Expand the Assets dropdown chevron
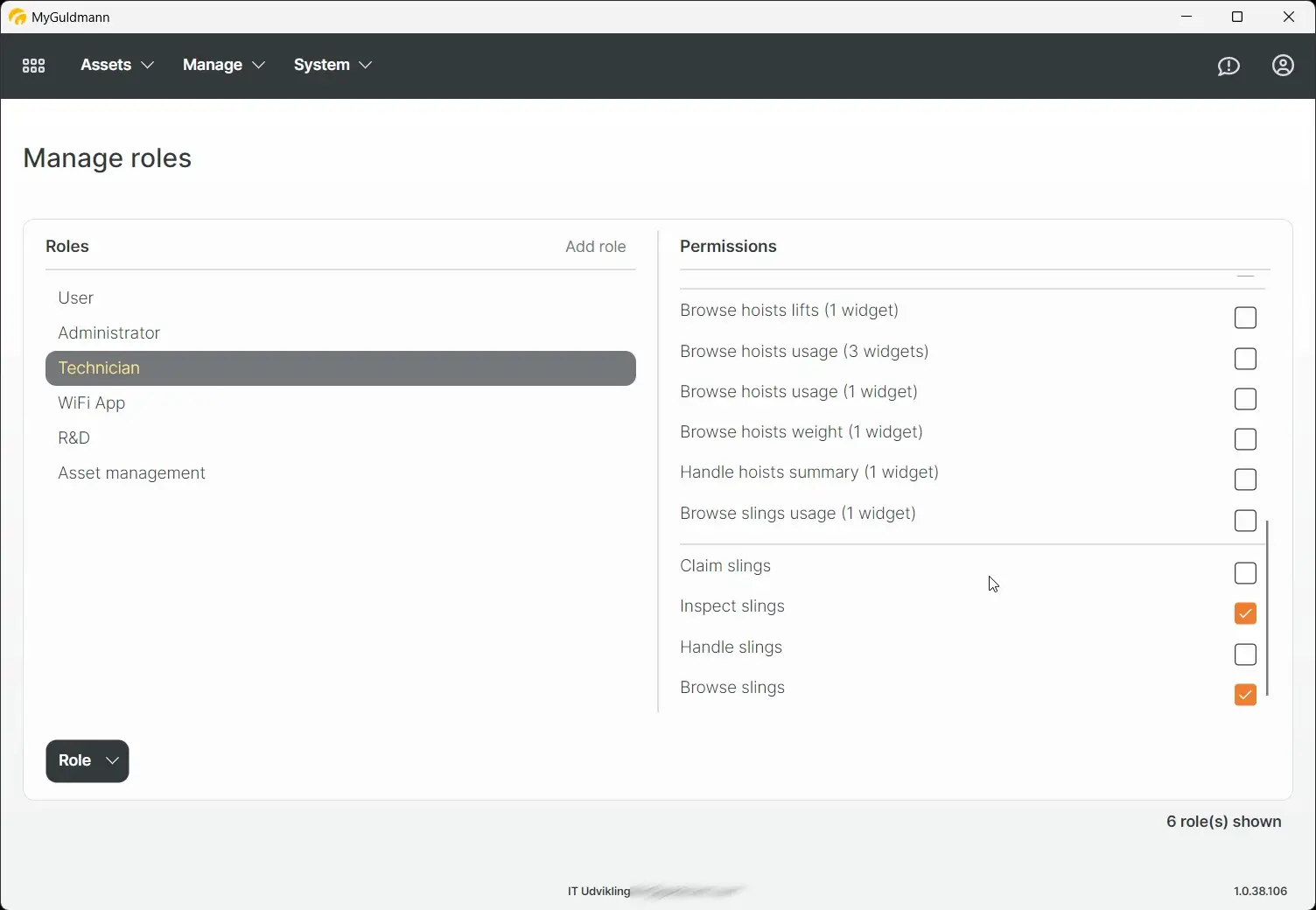Viewport: 1316px width, 910px height. pos(147,65)
